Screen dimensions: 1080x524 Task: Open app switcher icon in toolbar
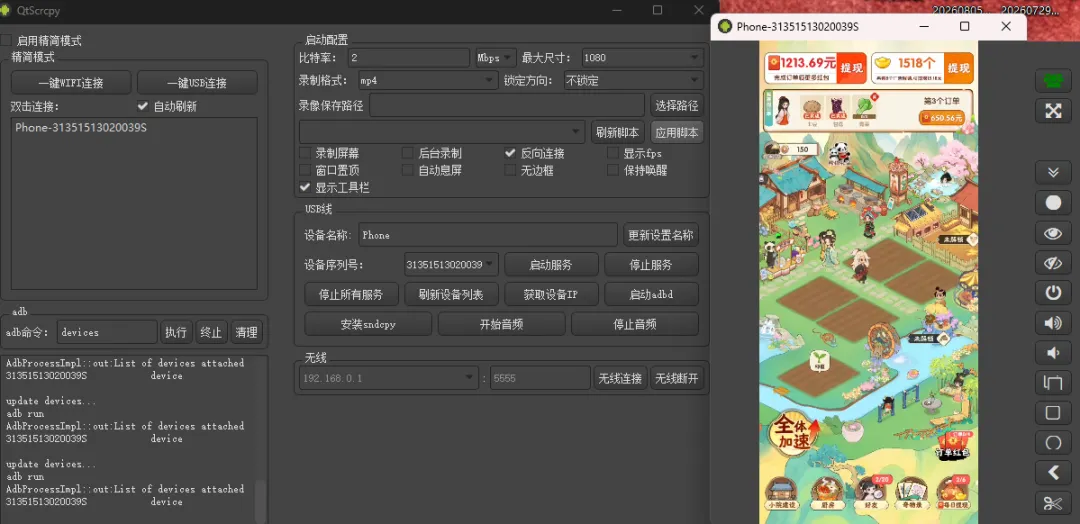click(1052, 383)
